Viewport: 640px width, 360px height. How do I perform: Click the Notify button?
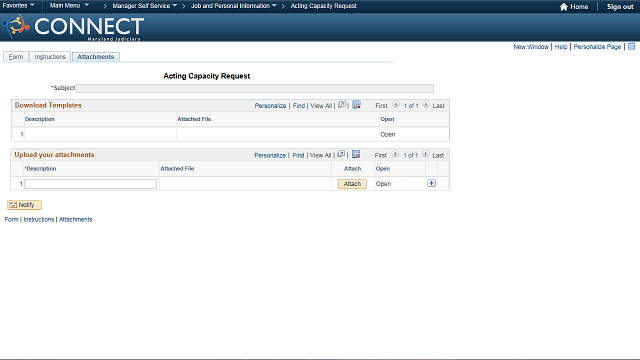tap(24, 205)
